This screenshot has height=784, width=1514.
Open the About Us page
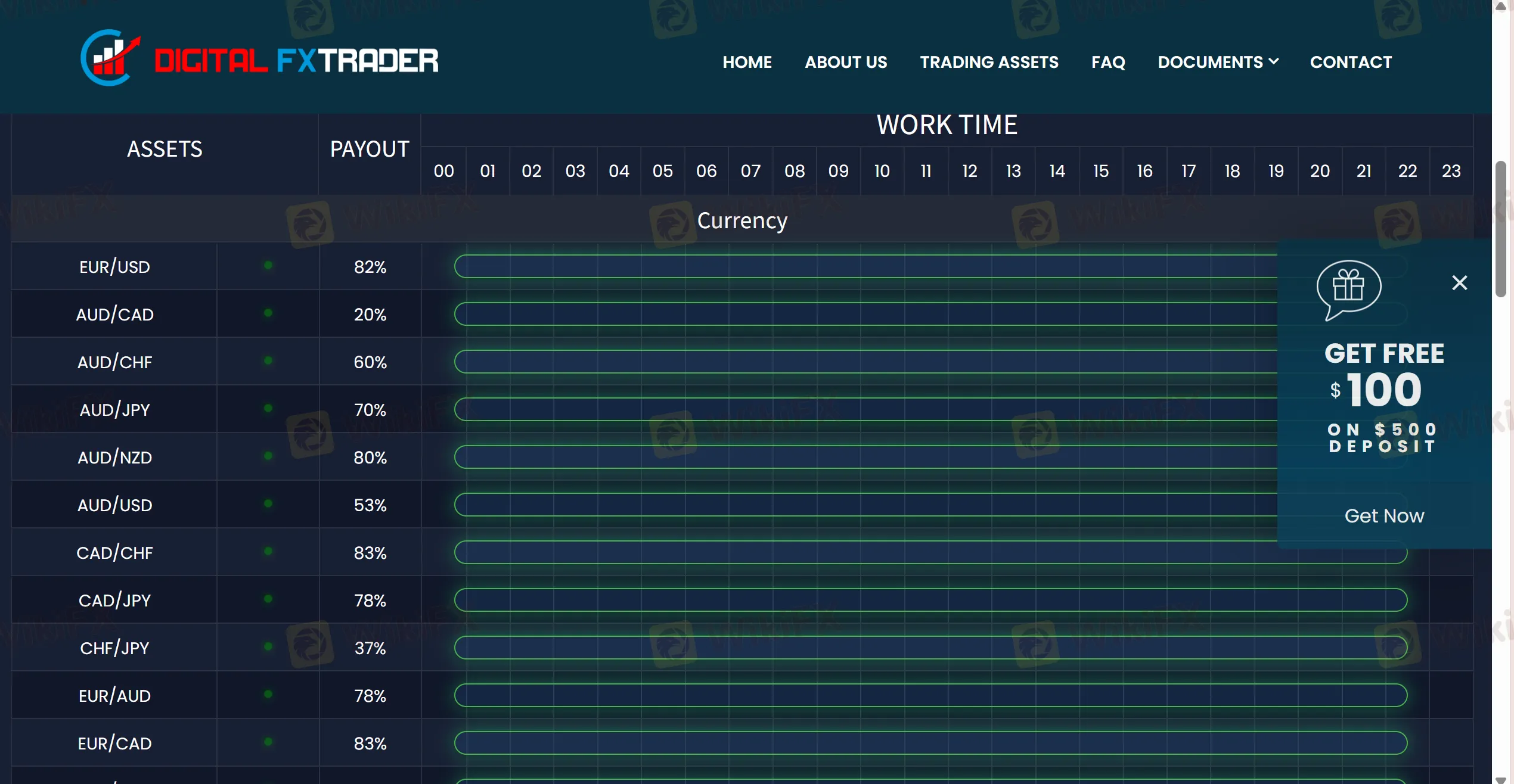(845, 62)
